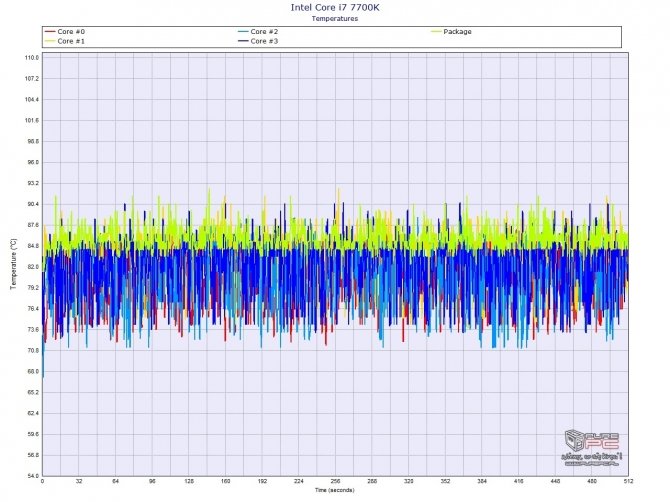Viewport: 670px width, 502px height.
Task: Click the 160 x-axis tick label
Action: pyautogui.click(x=226, y=481)
